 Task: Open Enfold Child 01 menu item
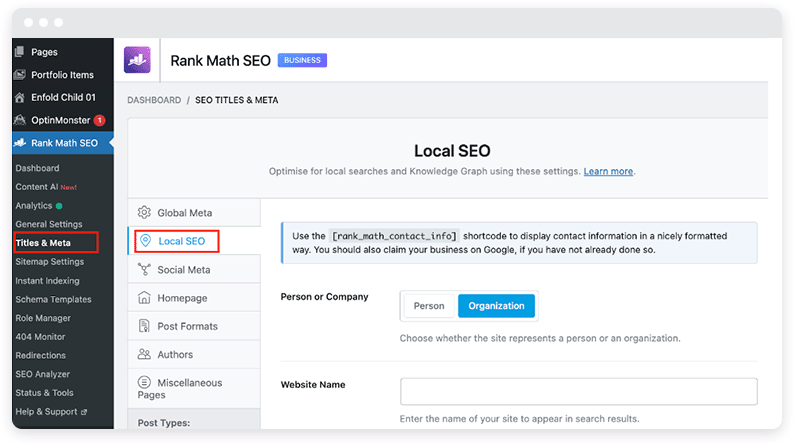tap(63, 97)
